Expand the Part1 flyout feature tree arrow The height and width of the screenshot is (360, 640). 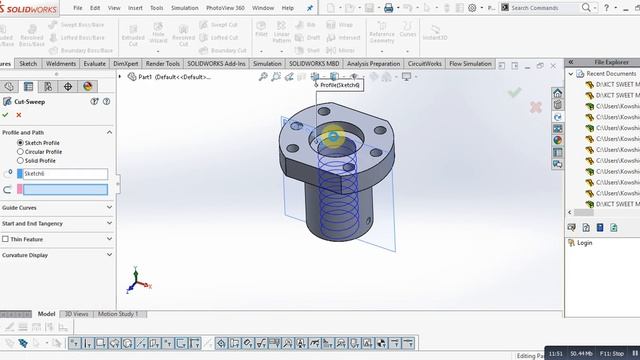click(120, 77)
